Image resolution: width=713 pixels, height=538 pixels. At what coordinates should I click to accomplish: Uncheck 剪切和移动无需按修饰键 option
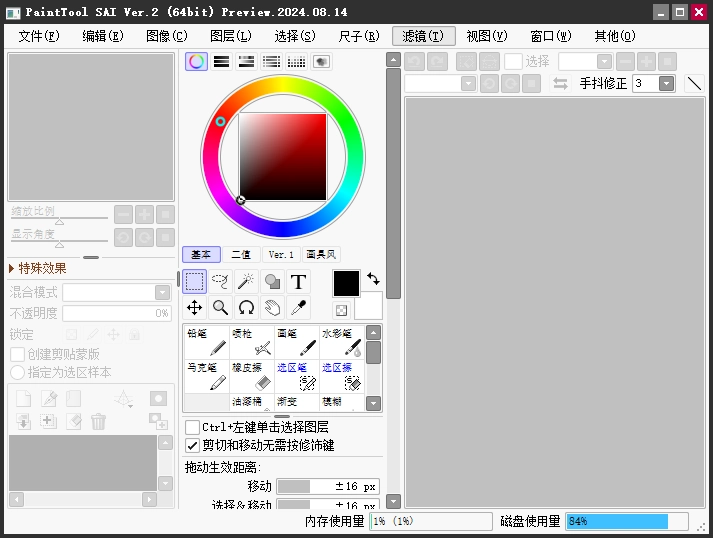pos(192,445)
